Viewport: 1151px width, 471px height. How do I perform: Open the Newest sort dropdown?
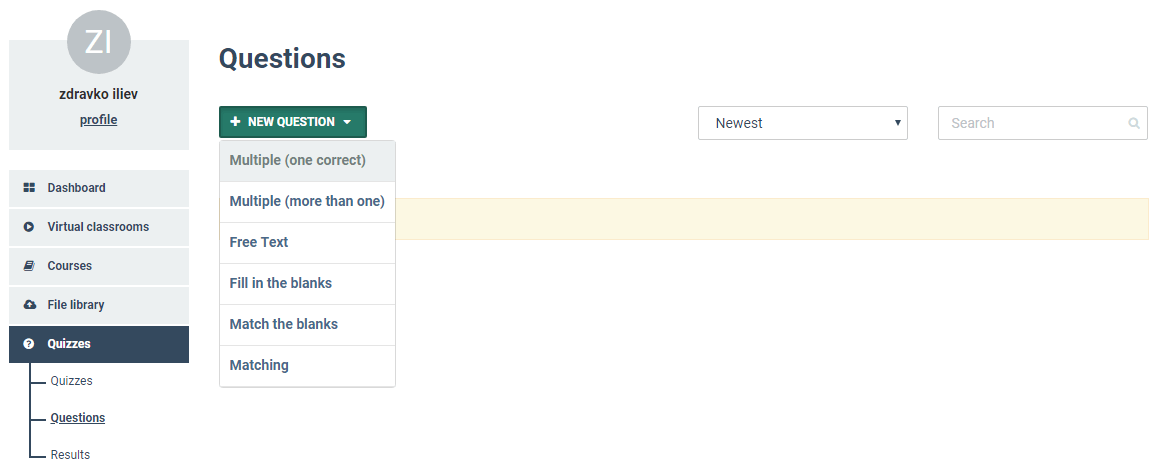tap(802, 123)
